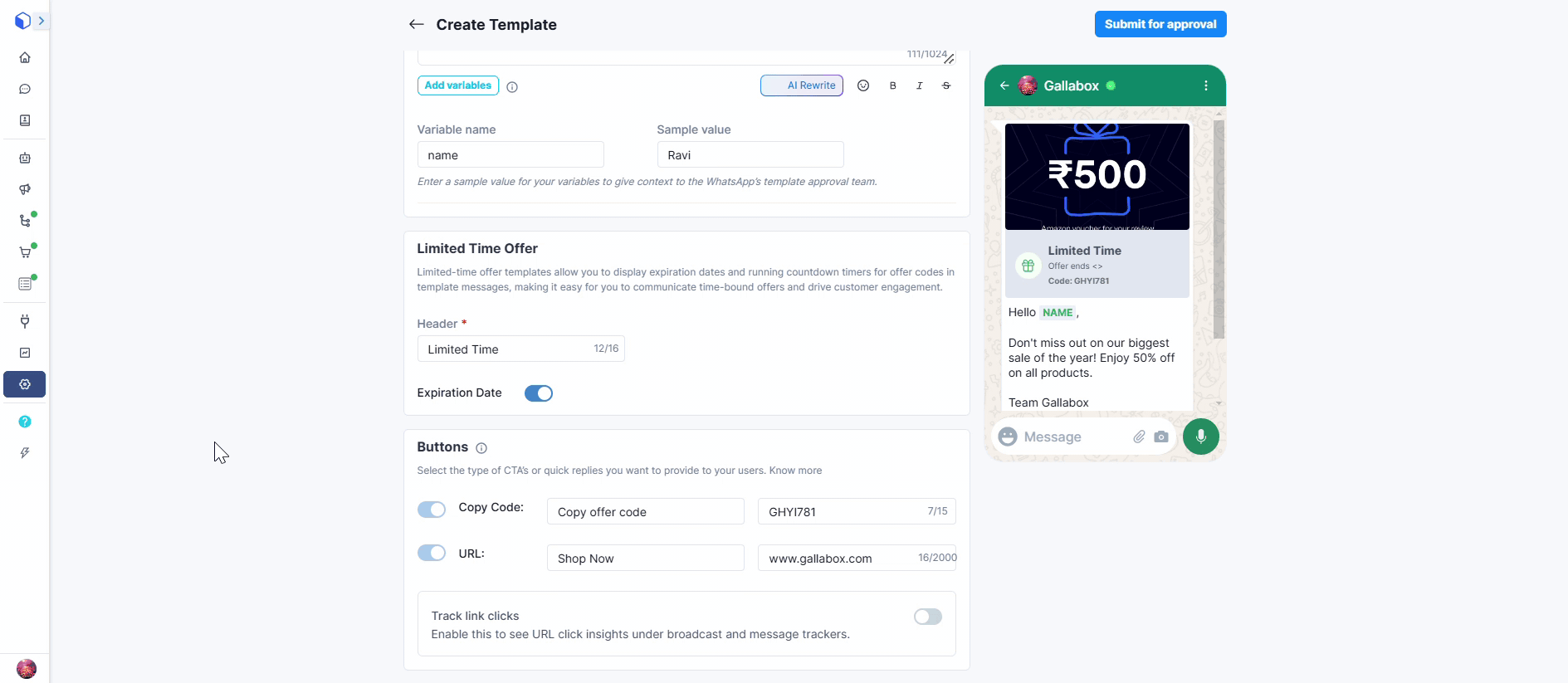Click the microphone button in preview
1568x683 pixels.
[1200, 437]
